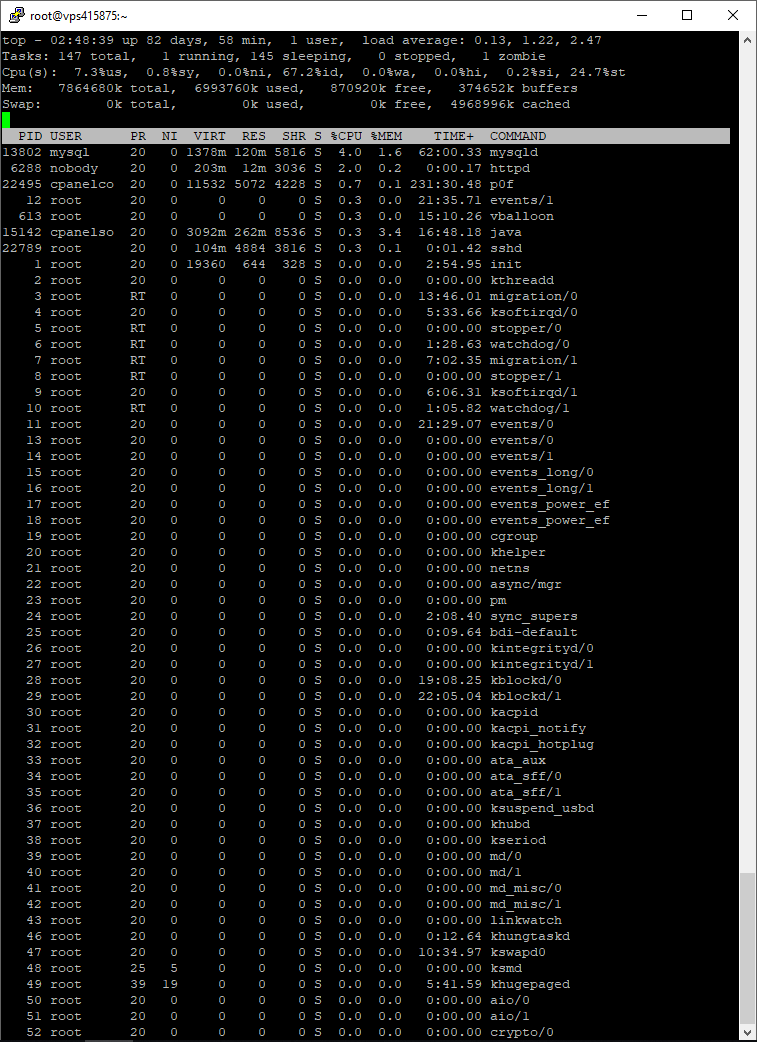This screenshot has width=757, height=1042.
Task: Click the p0f process command
Action: pos(502,184)
